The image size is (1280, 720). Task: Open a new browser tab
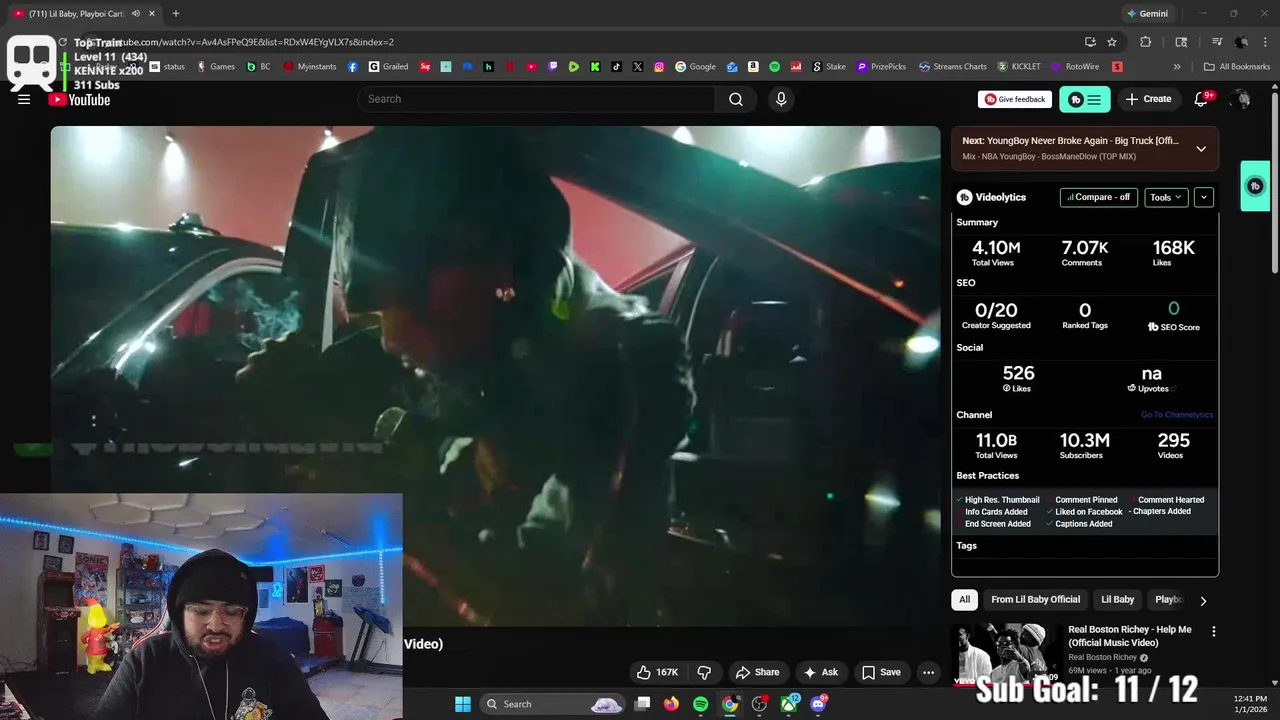coord(176,14)
